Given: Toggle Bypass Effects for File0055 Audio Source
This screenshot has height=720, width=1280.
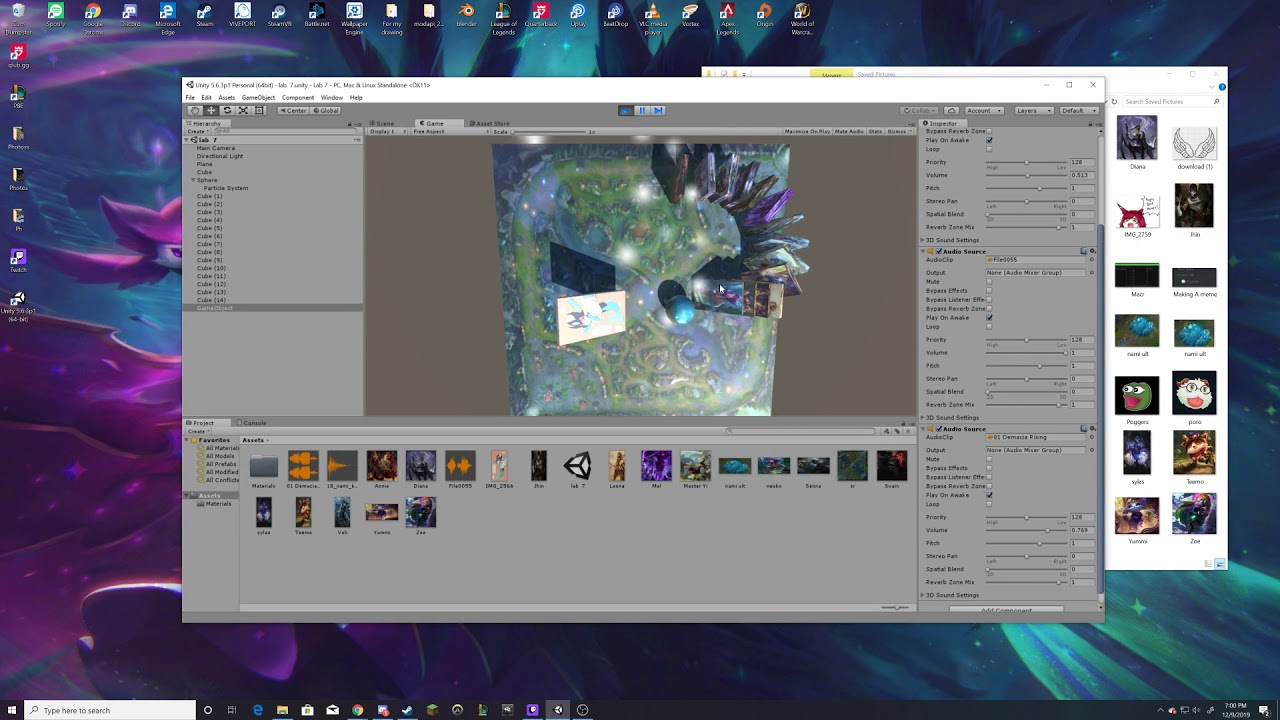Looking at the screenshot, I should (989, 291).
